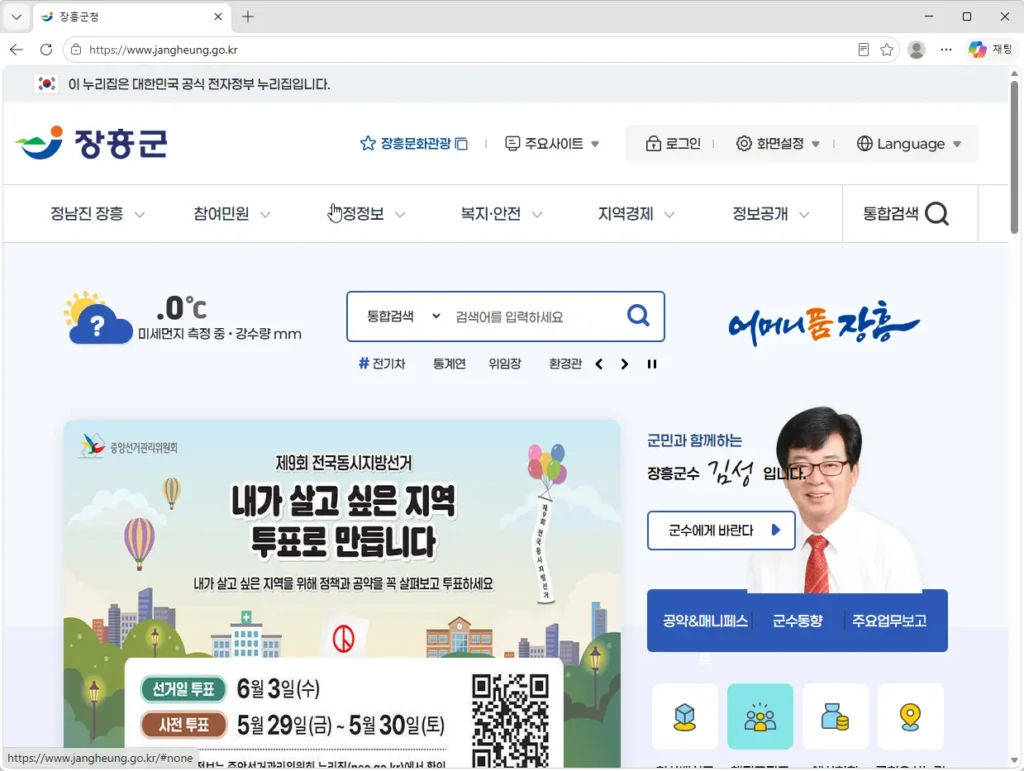This screenshot has height=771, width=1024.
Task: Click the weather cloud icon
Action: [x=98, y=319]
